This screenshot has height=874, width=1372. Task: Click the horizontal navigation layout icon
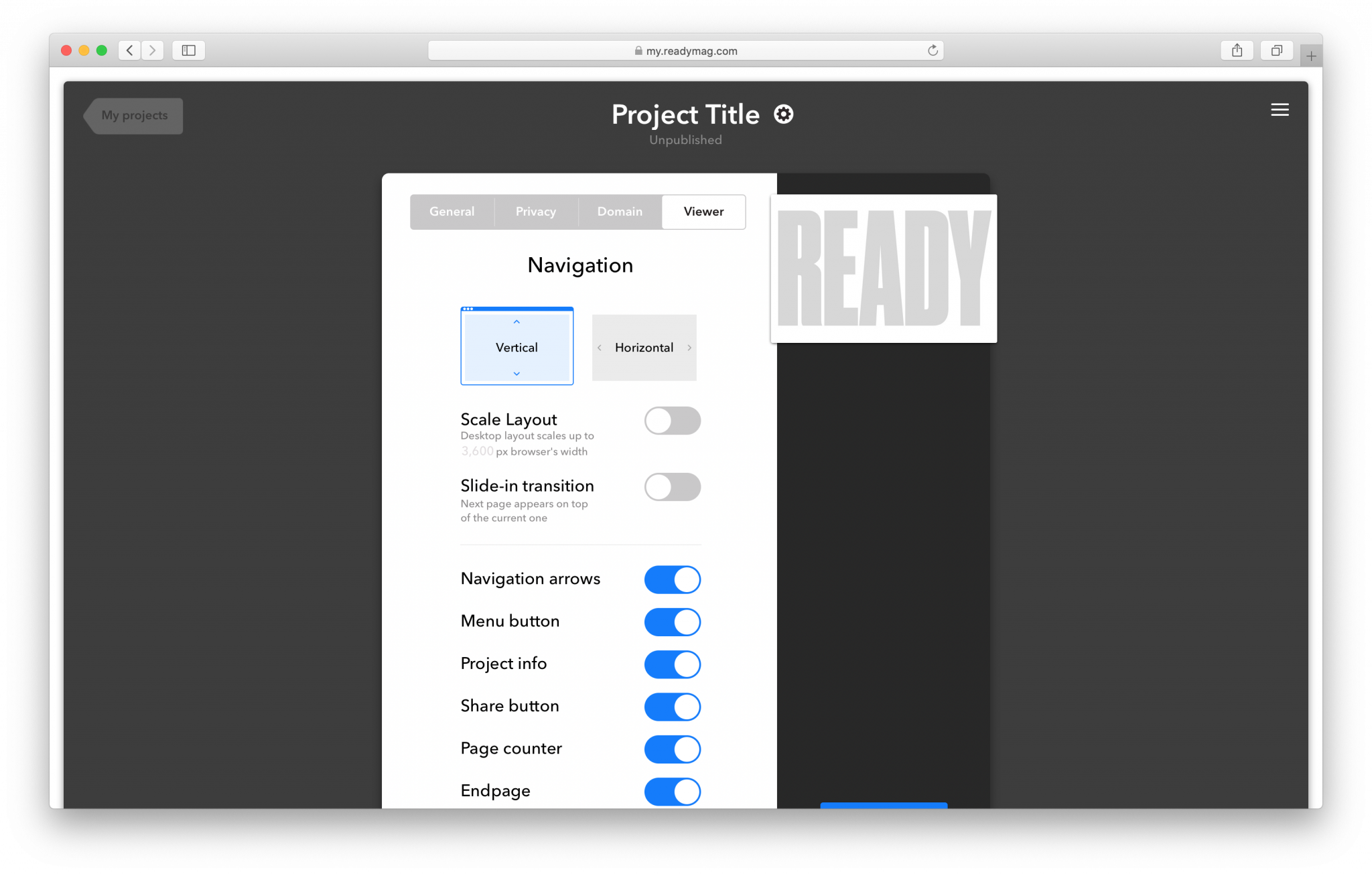pos(644,347)
